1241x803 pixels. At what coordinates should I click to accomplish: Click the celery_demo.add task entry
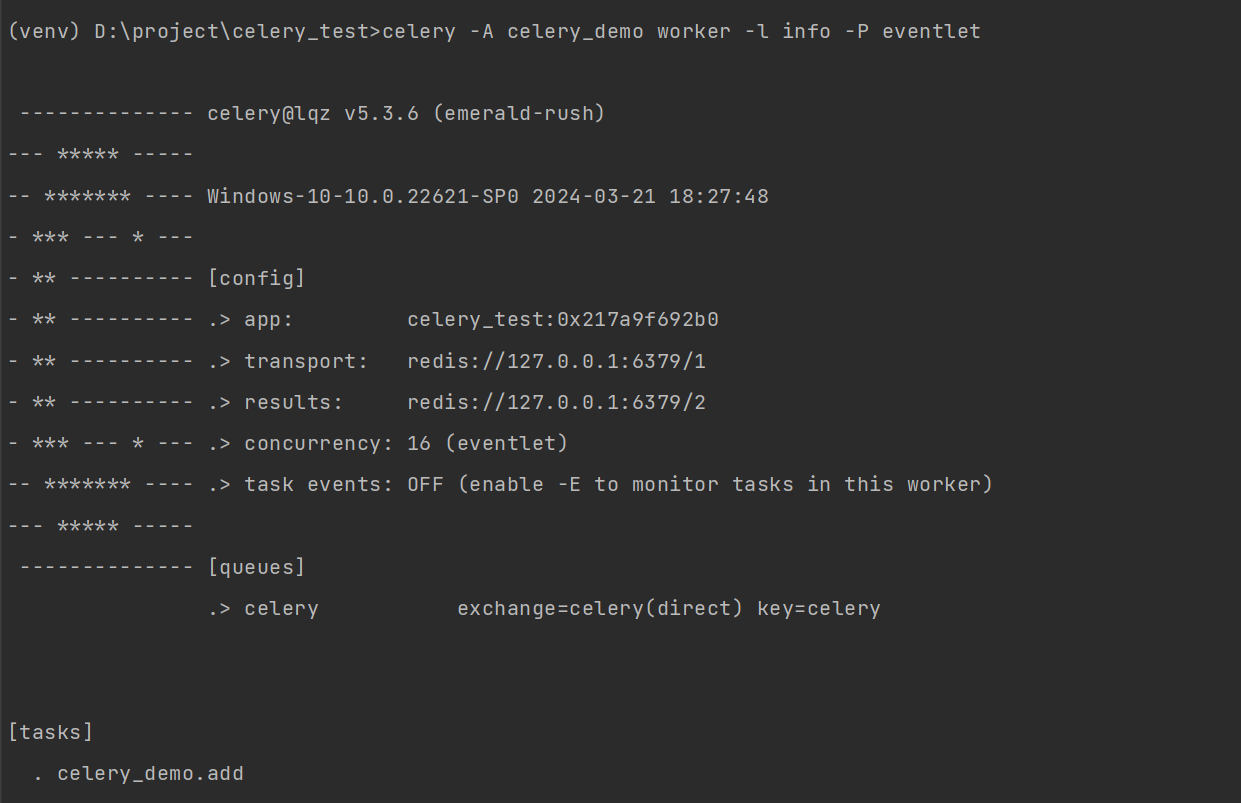pos(150,773)
